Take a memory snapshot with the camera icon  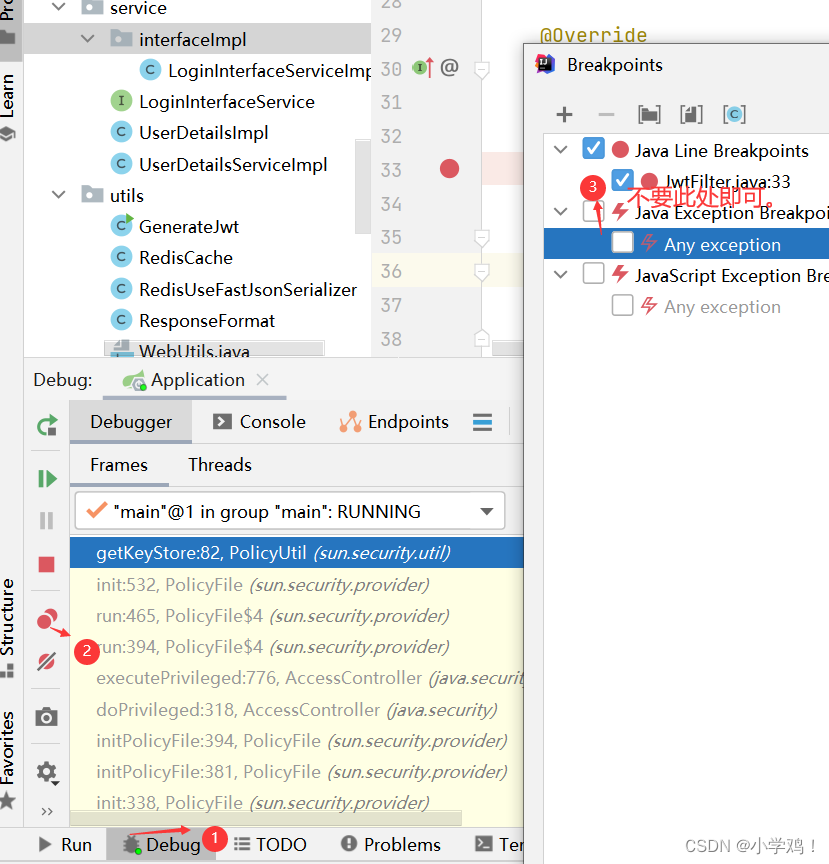[45, 716]
